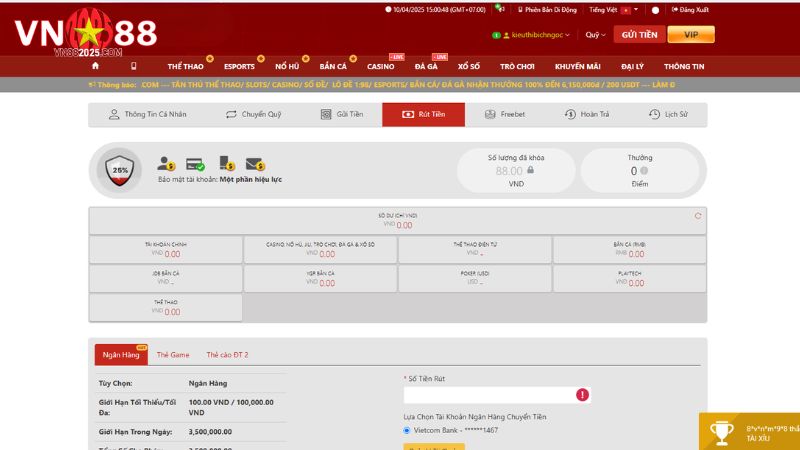Open the ĐẠI LÝ menu
Screen dimensions: 800x450
[x=632, y=66]
